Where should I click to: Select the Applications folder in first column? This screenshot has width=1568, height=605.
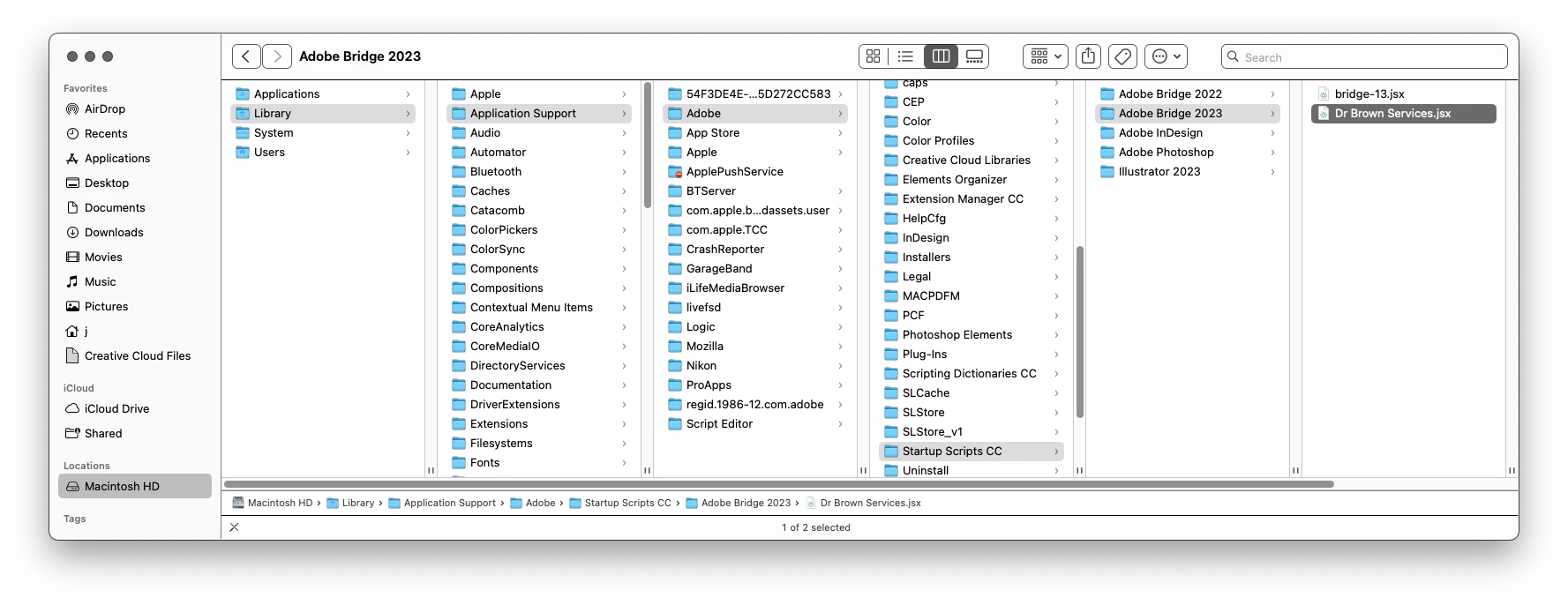[323, 94]
